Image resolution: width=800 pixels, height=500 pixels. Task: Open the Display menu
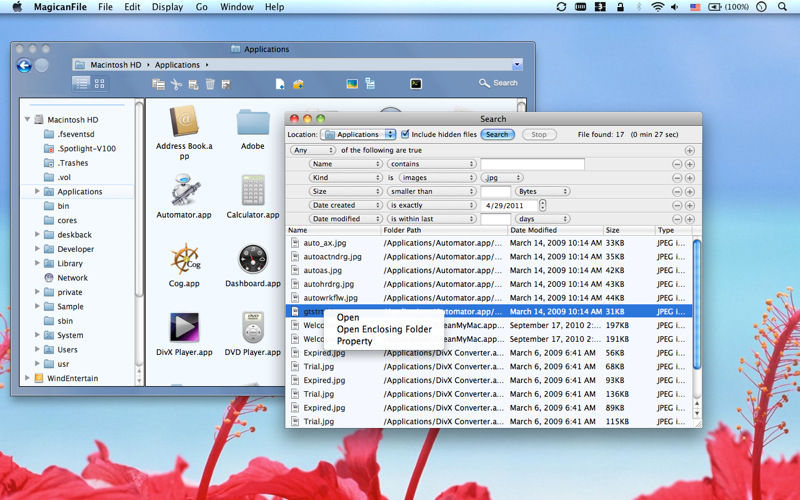point(167,7)
